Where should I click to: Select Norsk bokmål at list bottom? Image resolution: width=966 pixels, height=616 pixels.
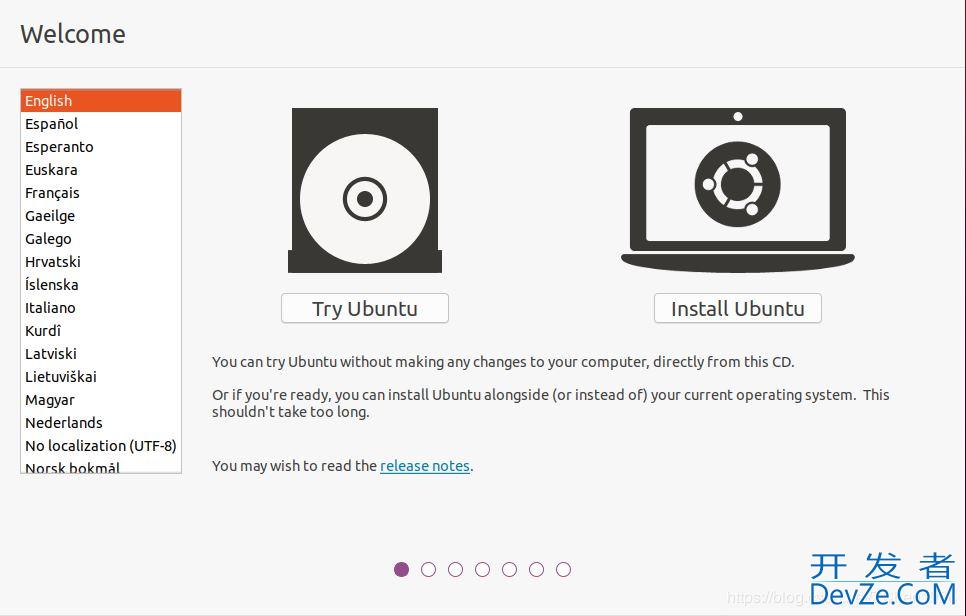pyautogui.click(x=101, y=466)
